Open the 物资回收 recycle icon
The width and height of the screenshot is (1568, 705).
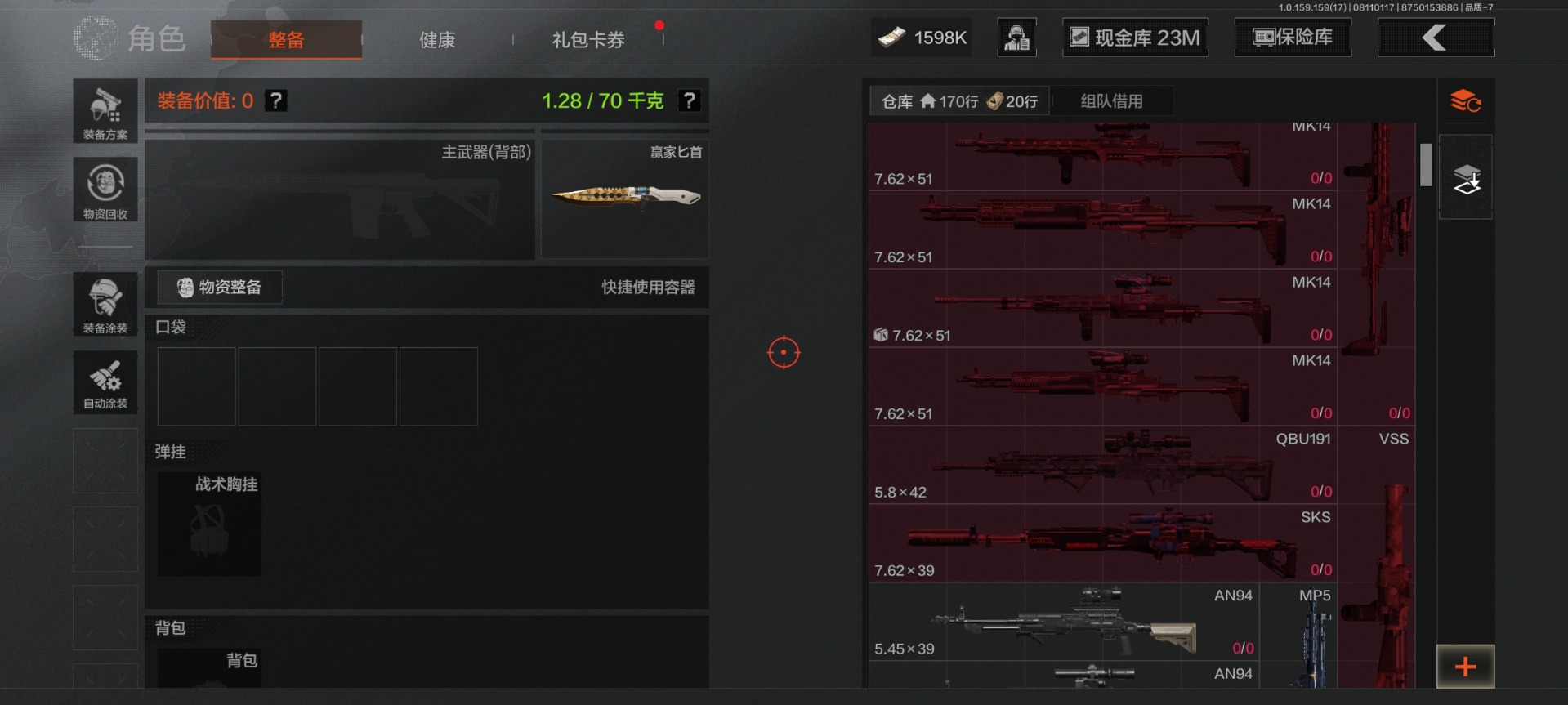click(105, 190)
